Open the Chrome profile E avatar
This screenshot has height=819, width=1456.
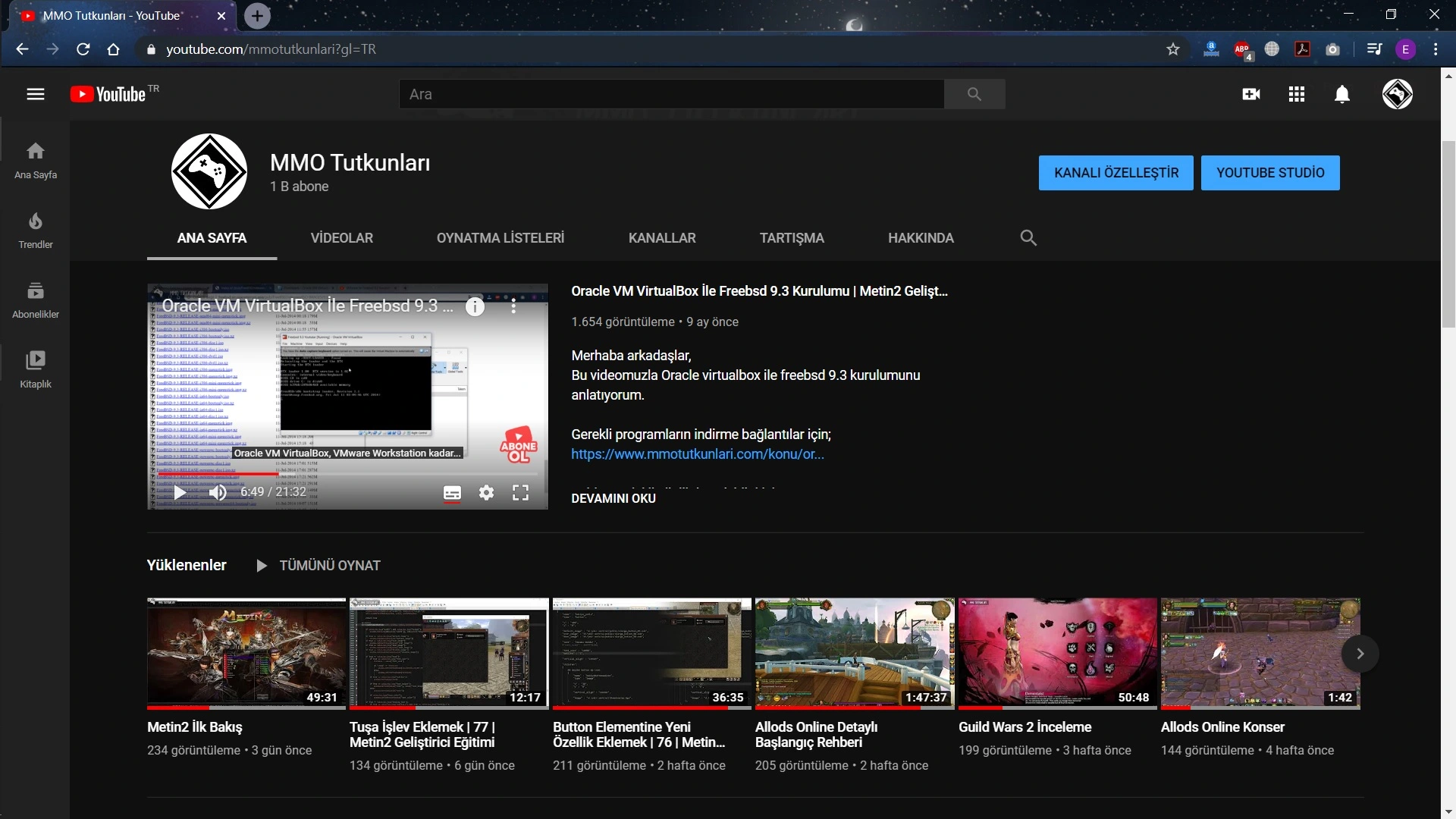point(1405,49)
